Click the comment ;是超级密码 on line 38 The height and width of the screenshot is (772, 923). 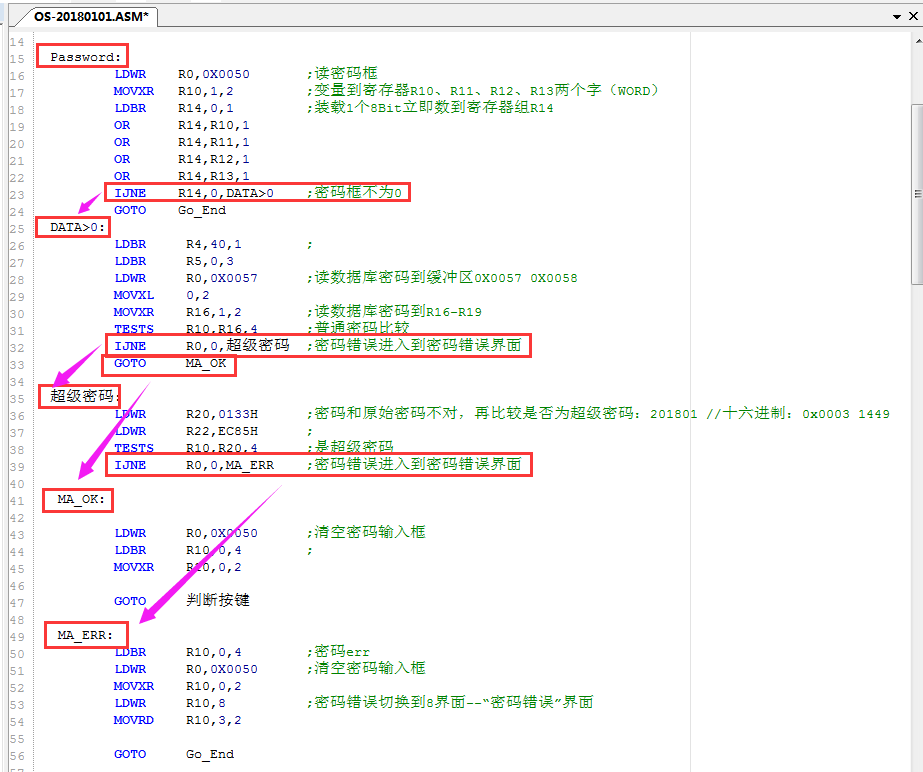350,448
